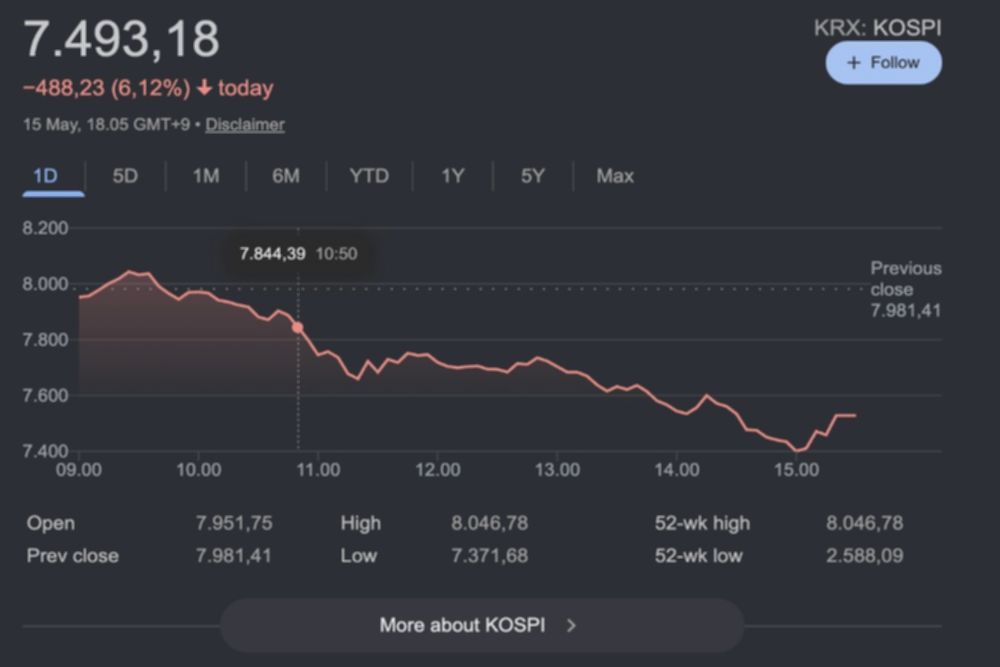Click the red down arrow icon
Image resolution: width=1000 pixels, height=667 pixels.
204,87
